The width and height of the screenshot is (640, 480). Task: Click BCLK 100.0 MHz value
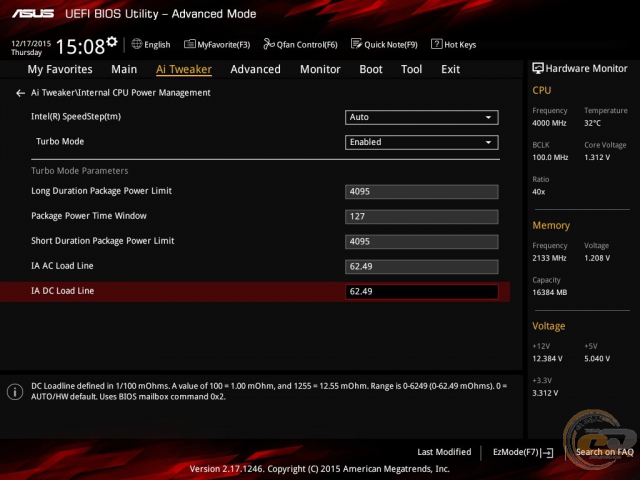tap(550, 158)
